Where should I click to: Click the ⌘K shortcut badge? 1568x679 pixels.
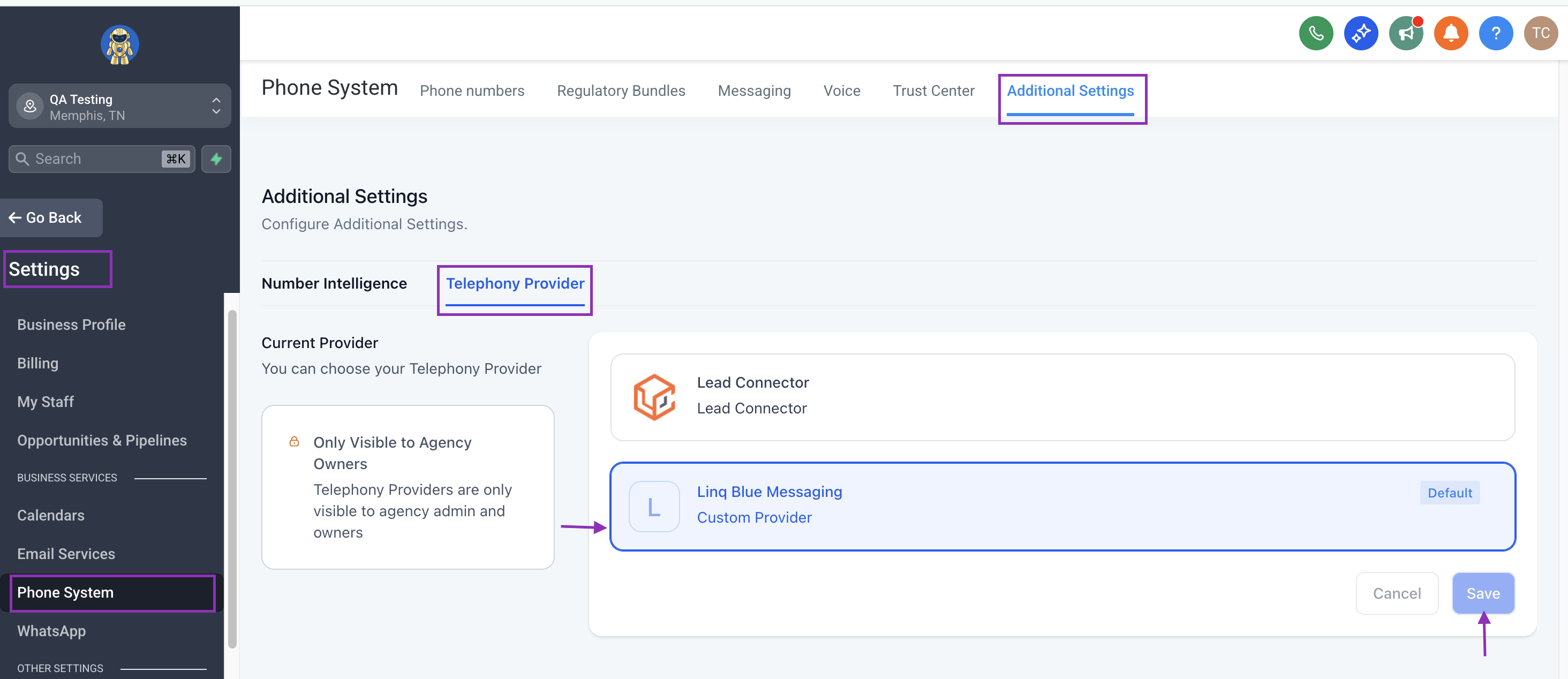pos(176,159)
